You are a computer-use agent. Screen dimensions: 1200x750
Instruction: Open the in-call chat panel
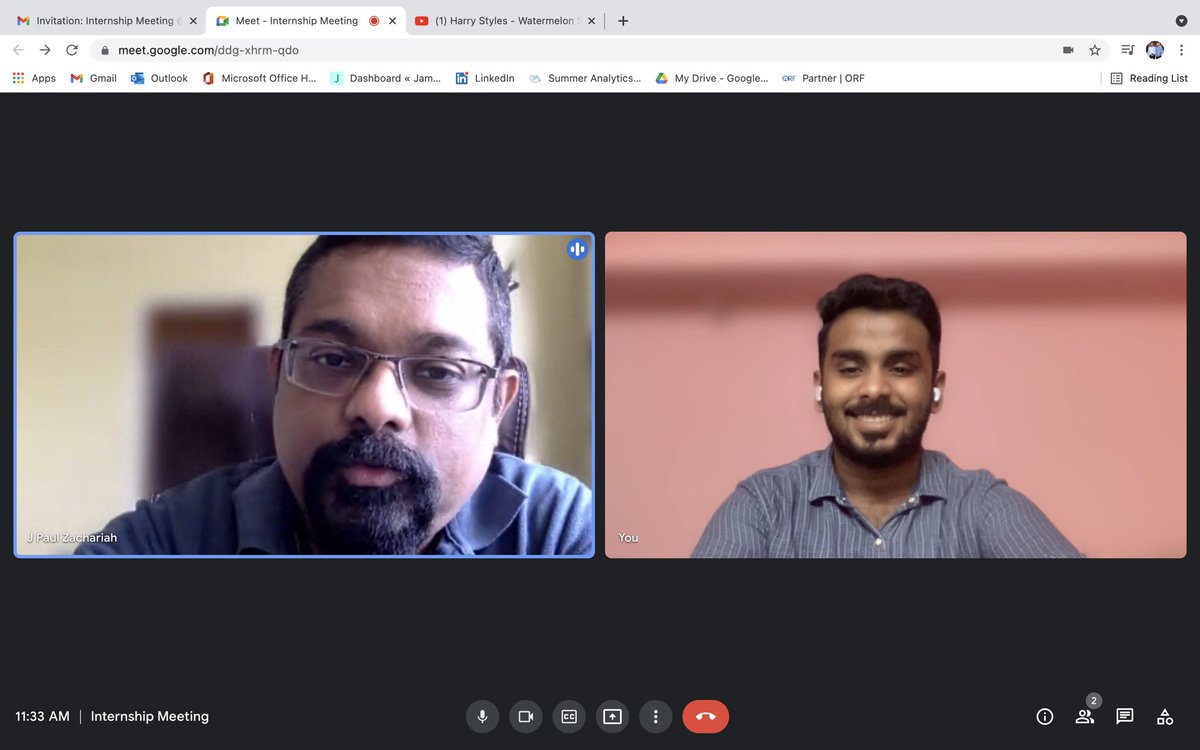(x=1124, y=716)
